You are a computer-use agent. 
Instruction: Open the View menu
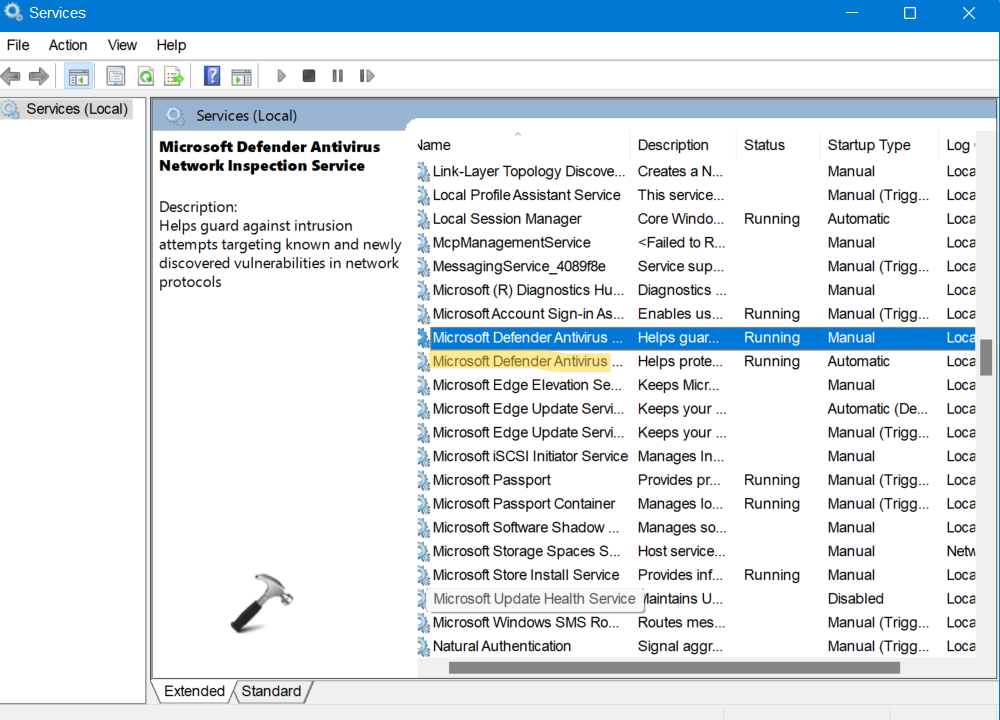(122, 45)
